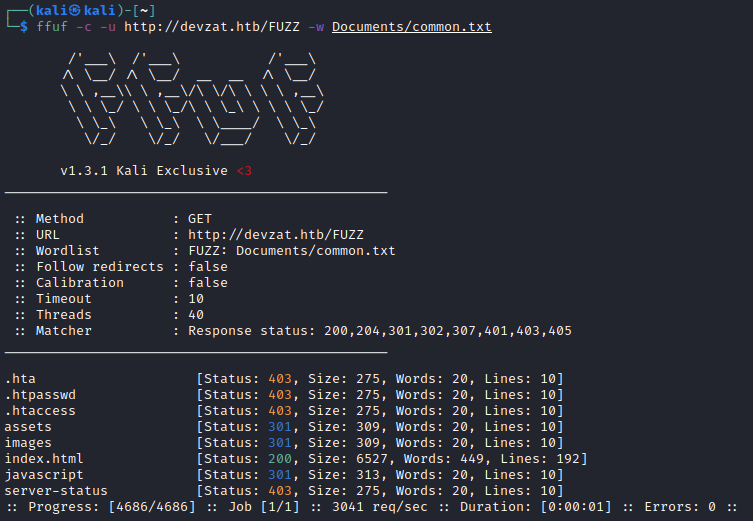
Task: Select the .htpasswd result entry
Action: [40, 395]
